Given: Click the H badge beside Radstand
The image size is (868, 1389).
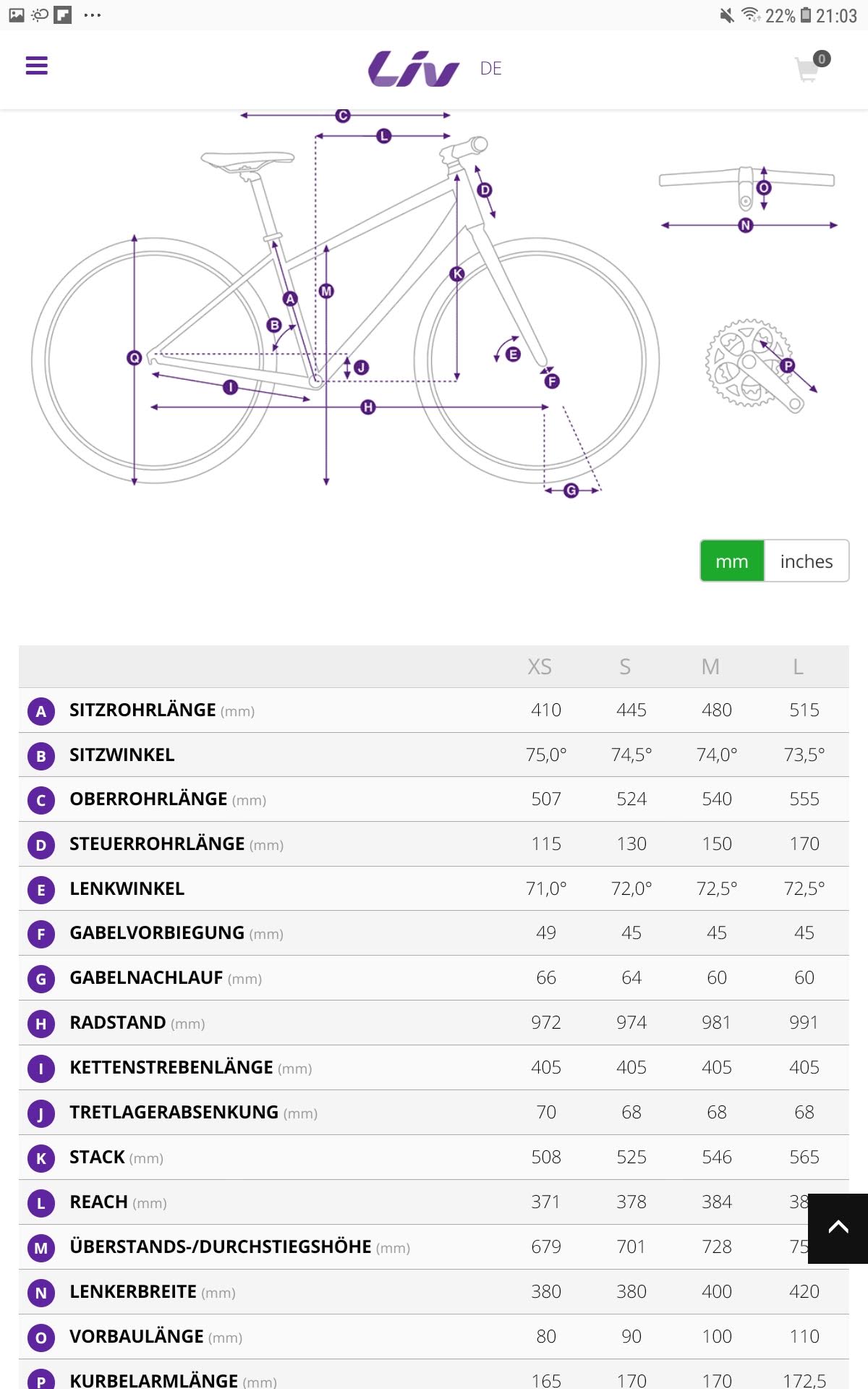Looking at the screenshot, I should click(x=41, y=1024).
